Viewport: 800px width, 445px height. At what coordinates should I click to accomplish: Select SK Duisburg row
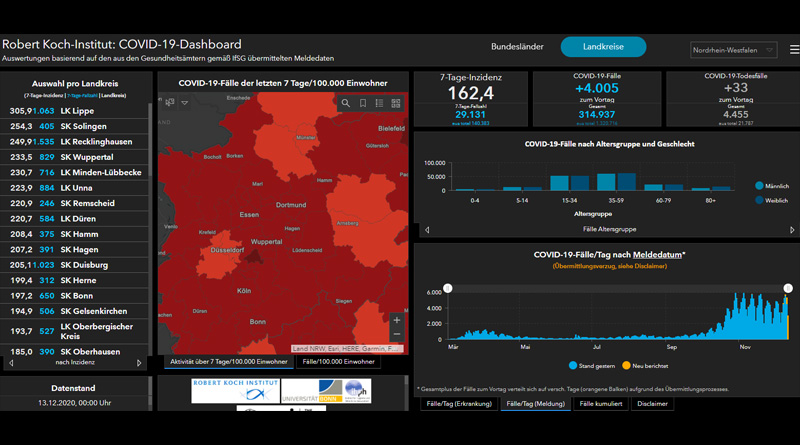click(x=74, y=265)
